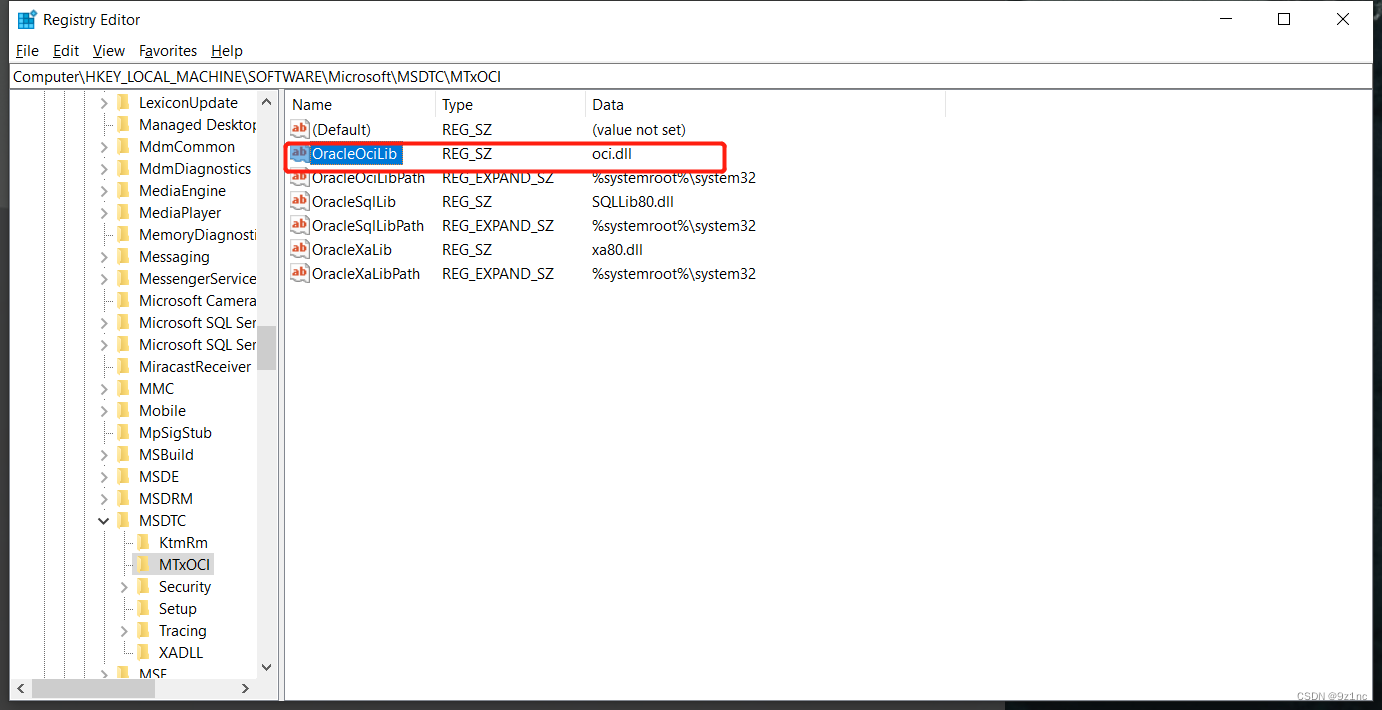
Task: Click the SQLLib80.dll data cell
Action: [x=633, y=202]
